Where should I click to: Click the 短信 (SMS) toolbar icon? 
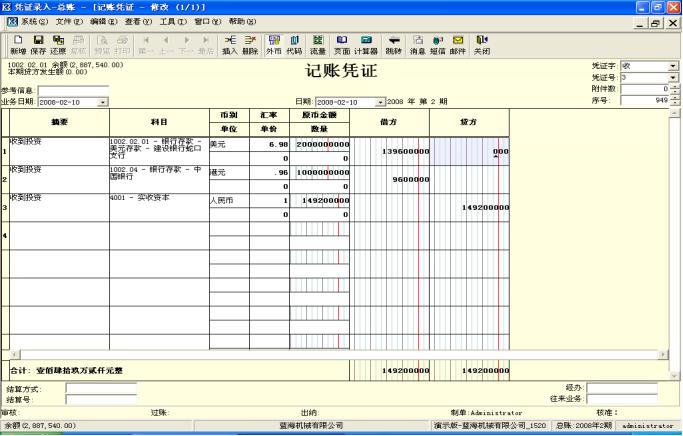click(x=438, y=45)
